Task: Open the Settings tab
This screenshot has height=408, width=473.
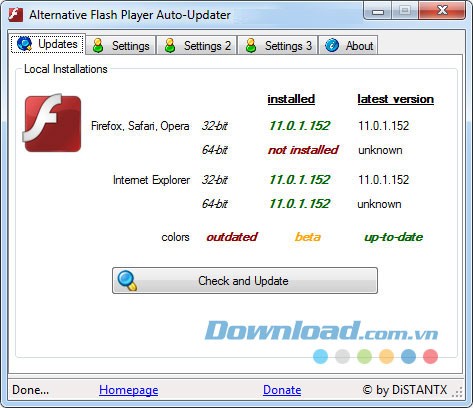Action: pyautogui.click(x=121, y=46)
